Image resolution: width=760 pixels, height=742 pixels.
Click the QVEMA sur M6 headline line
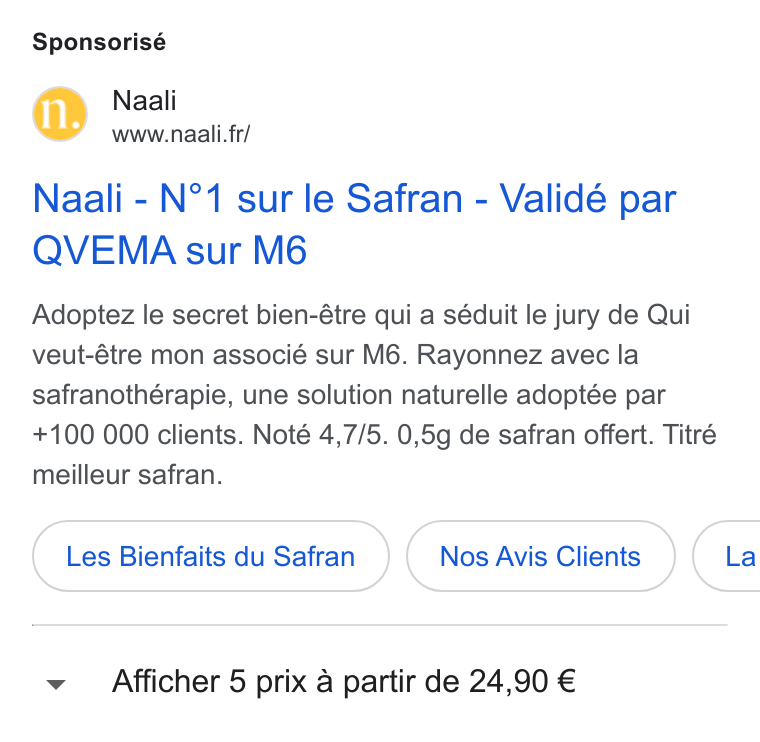click(x=170, y=251)
